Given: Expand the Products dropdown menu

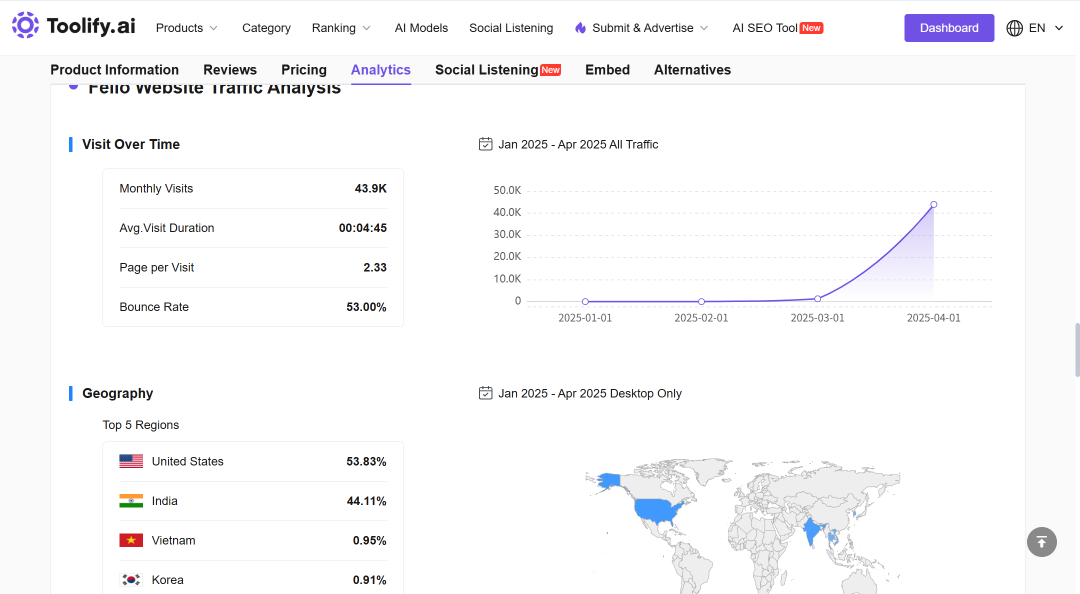Looking at the screenshot, I should [187, 28].
